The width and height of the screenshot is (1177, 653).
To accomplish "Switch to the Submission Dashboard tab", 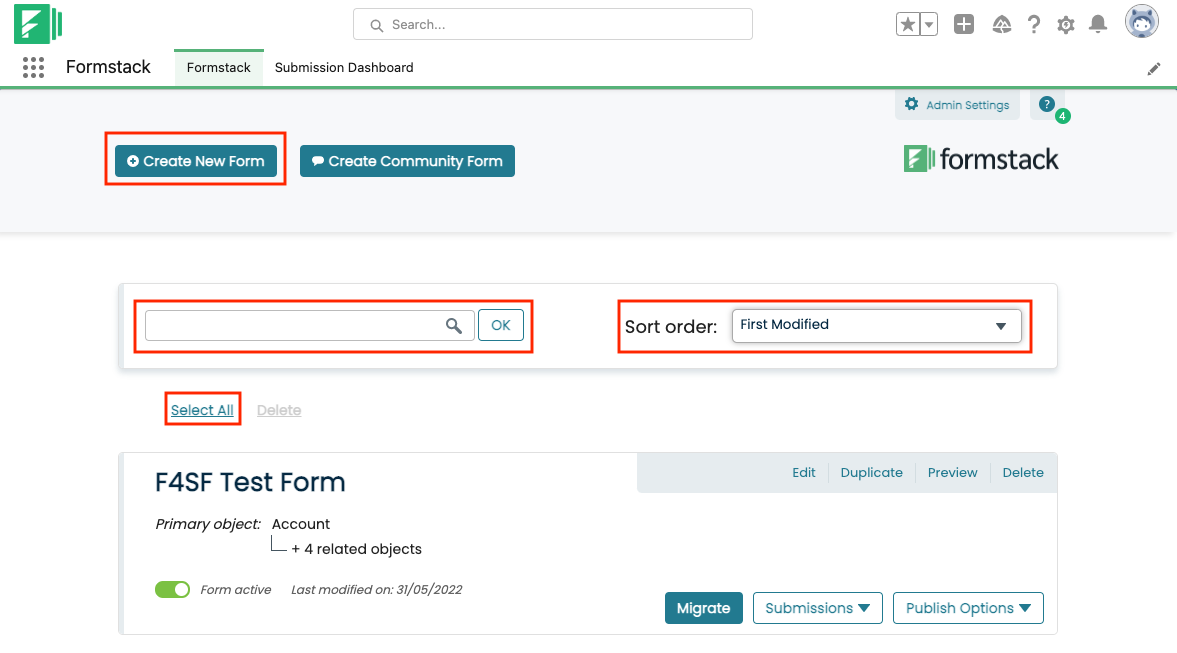I will pyautogui.click(x=344, y=68).
